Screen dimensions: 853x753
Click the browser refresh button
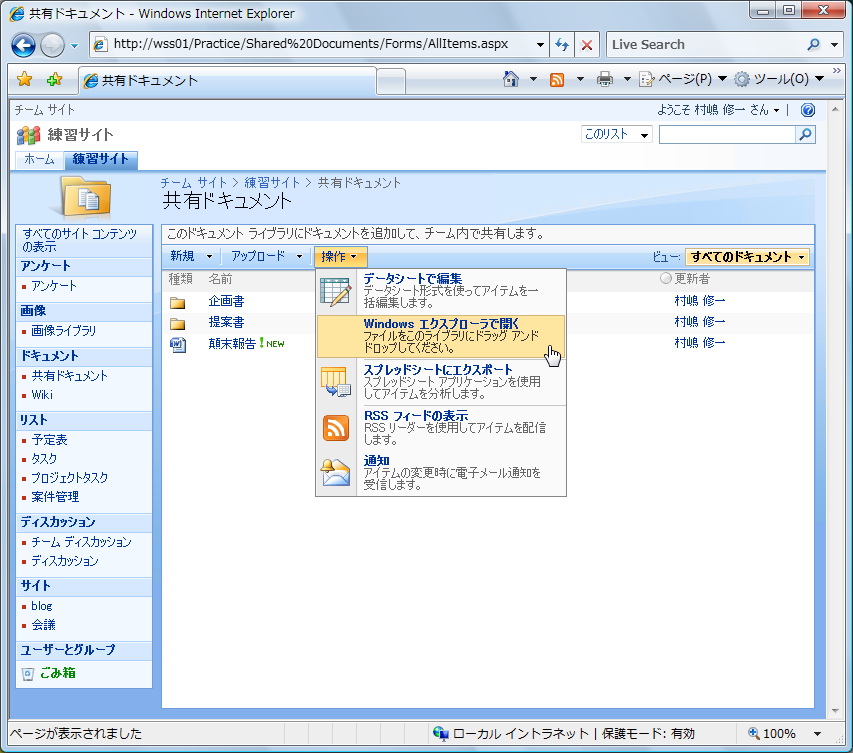click(x=562, y=45)
